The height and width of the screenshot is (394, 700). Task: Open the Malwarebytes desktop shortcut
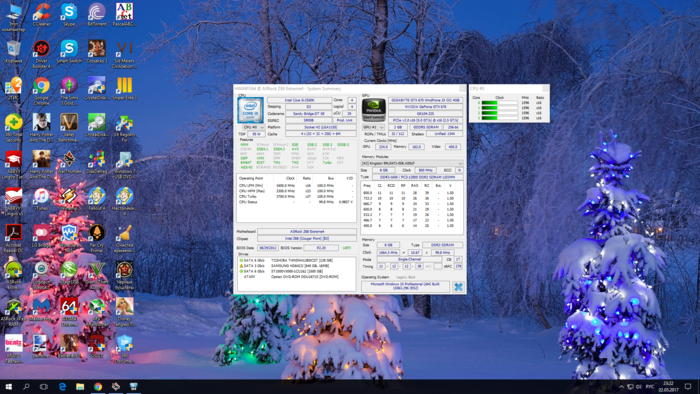click(x=42, y=309)
